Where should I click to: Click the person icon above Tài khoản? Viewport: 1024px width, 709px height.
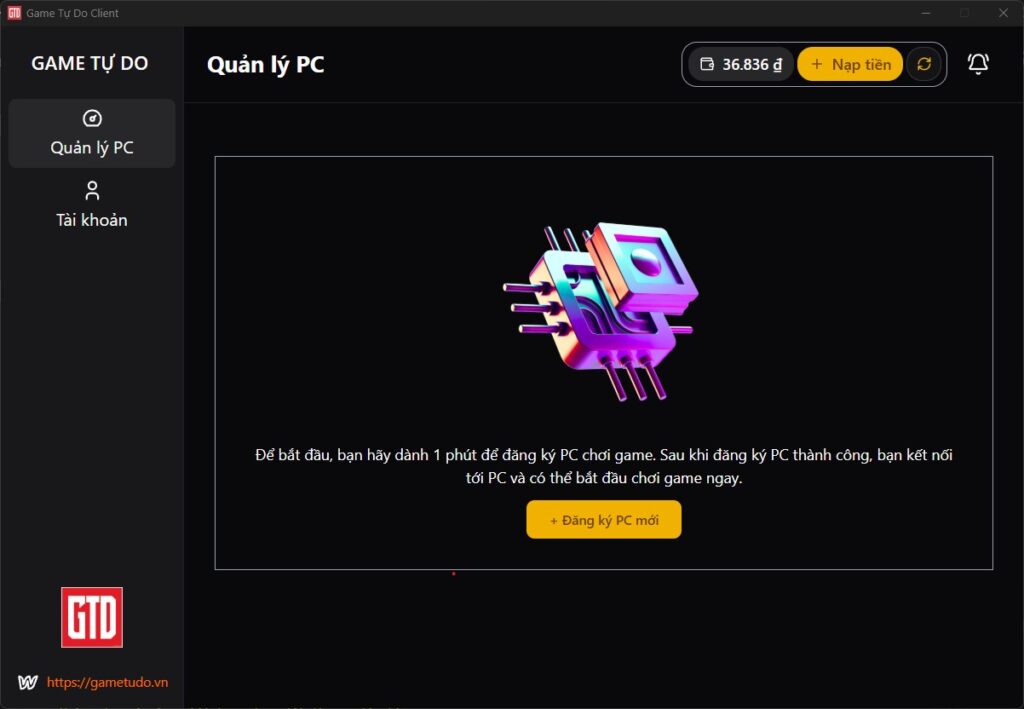click(x=92, y=191)
